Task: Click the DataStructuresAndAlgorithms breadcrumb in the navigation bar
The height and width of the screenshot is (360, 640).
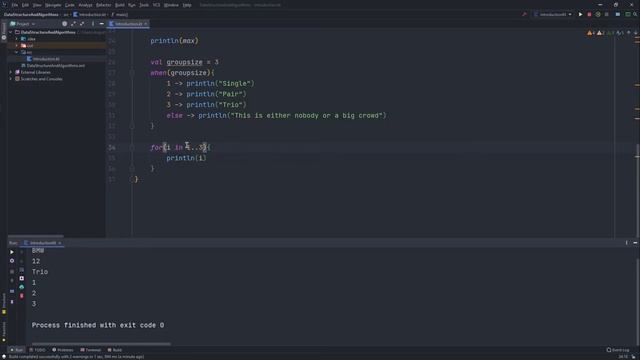Action: tap(31, 14)
